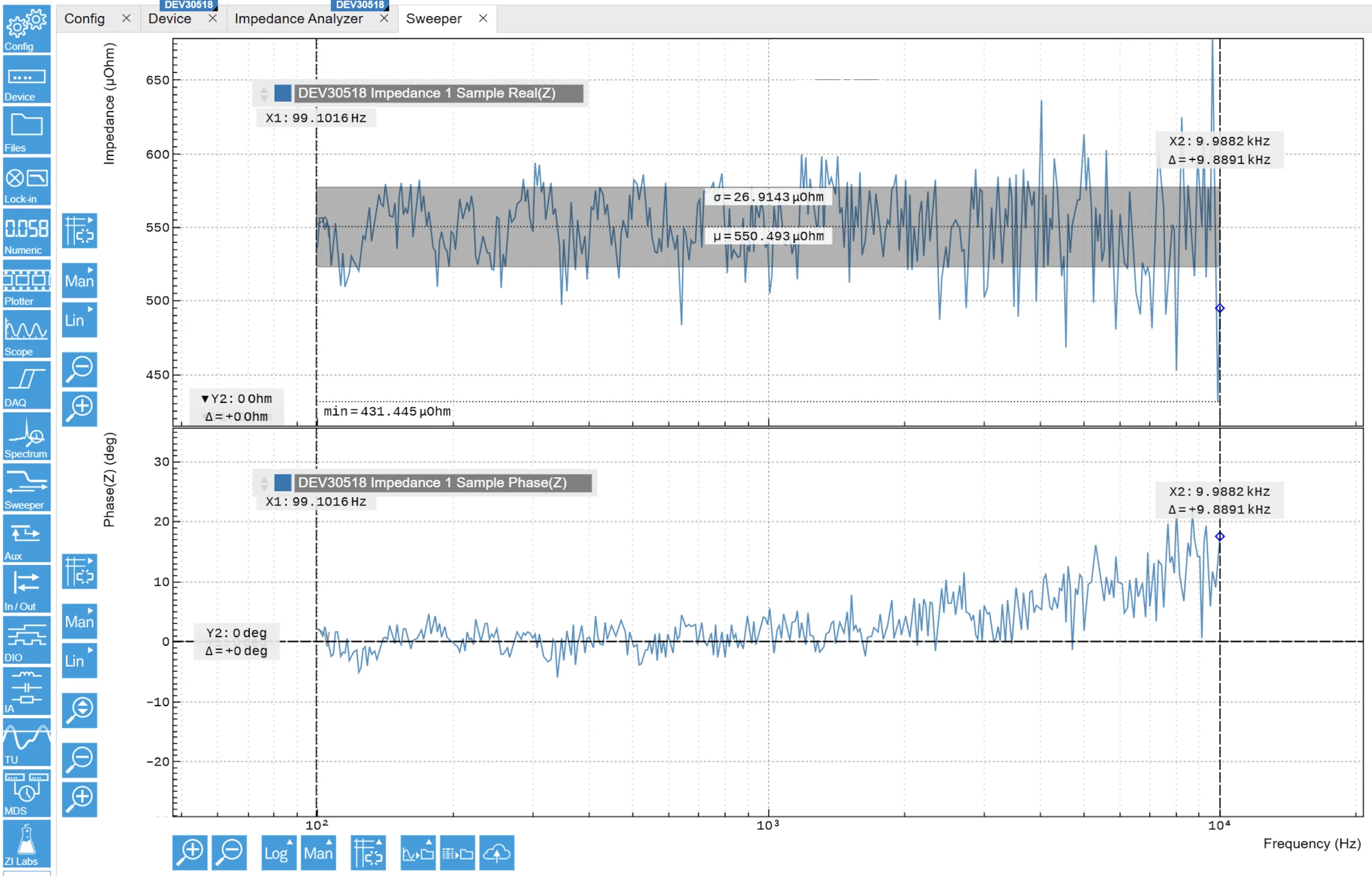Click X2 cursor label in impedance plot

[1219, 150]
